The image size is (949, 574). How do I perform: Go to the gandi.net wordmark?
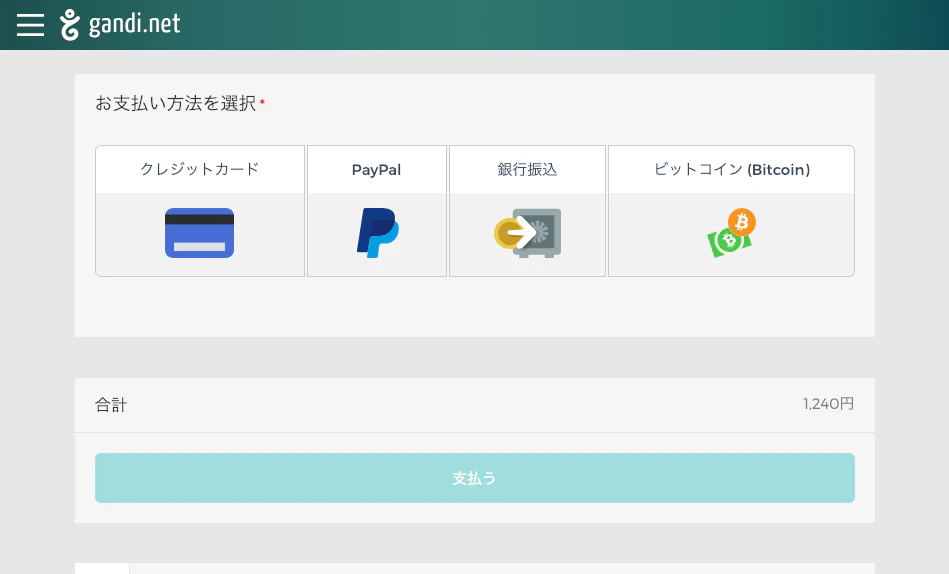[x=134, y=24]
